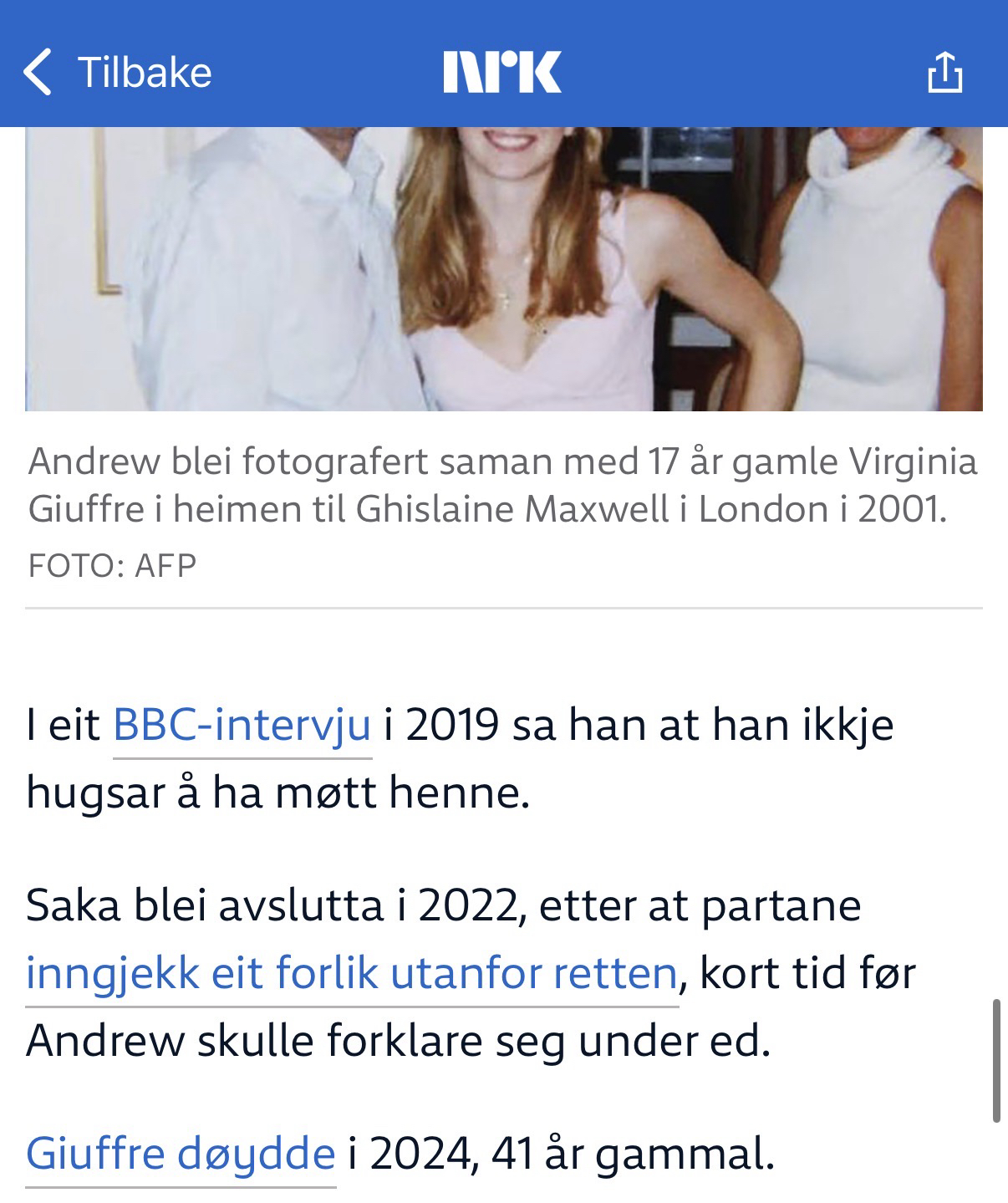Tap the divider line below the photo credit
The height and width of the screenshot is (1203, 1008).
click(x=504, y=608)
